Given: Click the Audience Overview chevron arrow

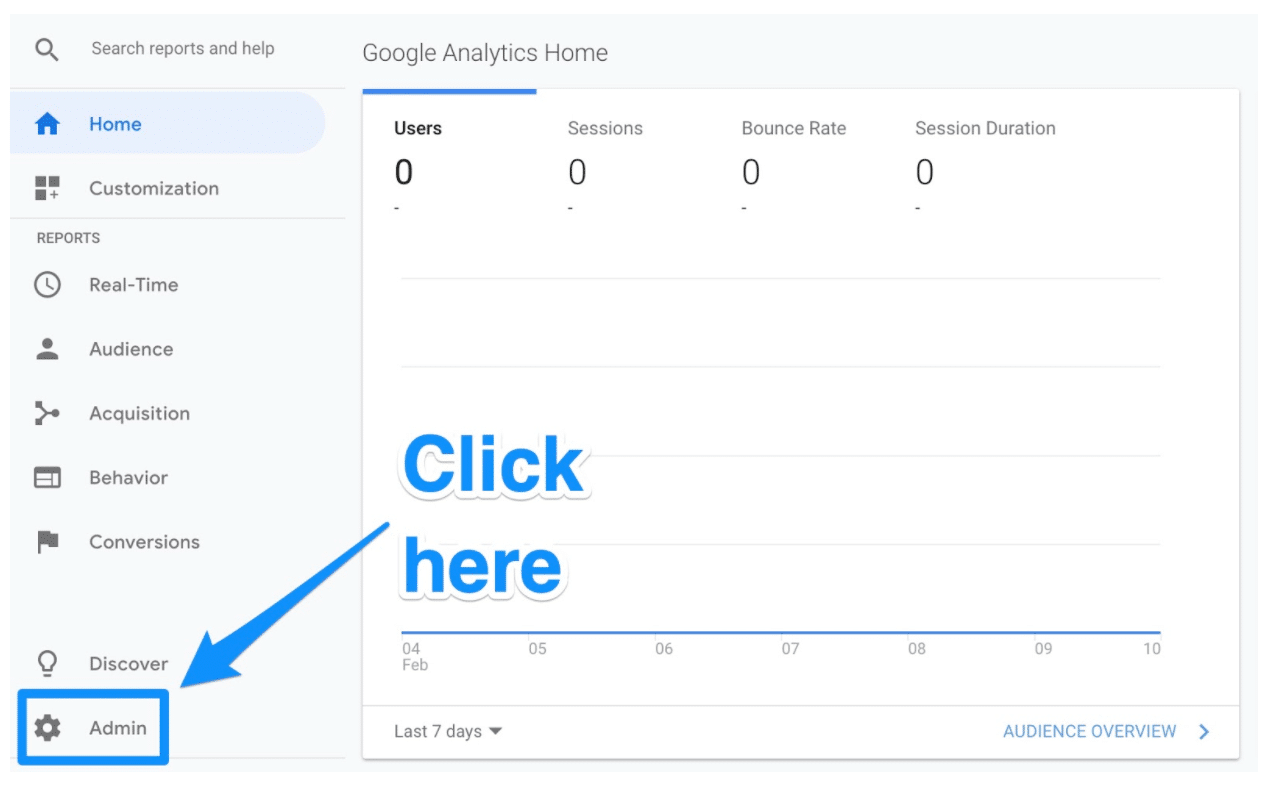Looking at the screenshot, I should click(1204, 732).
